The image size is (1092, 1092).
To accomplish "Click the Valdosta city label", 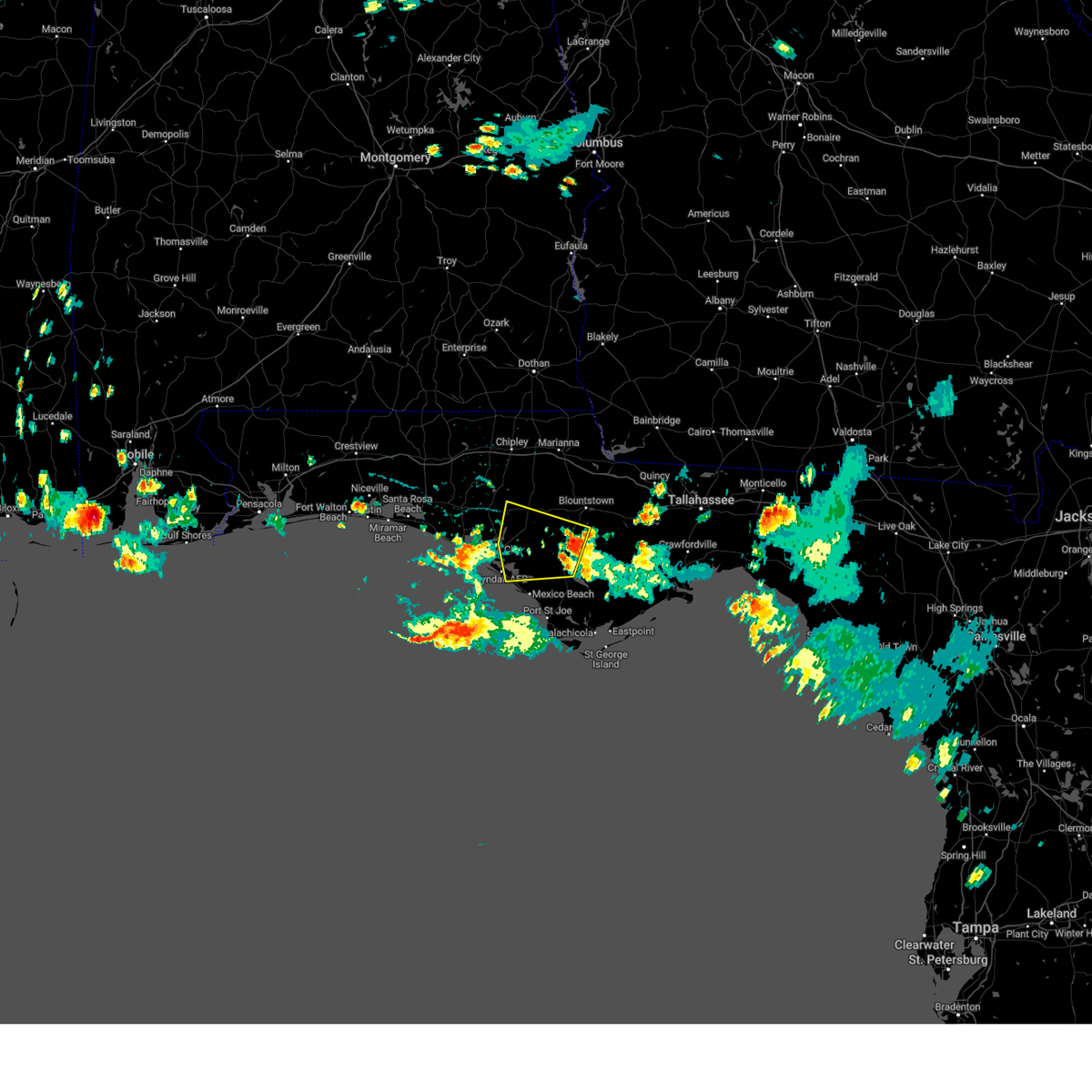I will [x=852, y=431].
